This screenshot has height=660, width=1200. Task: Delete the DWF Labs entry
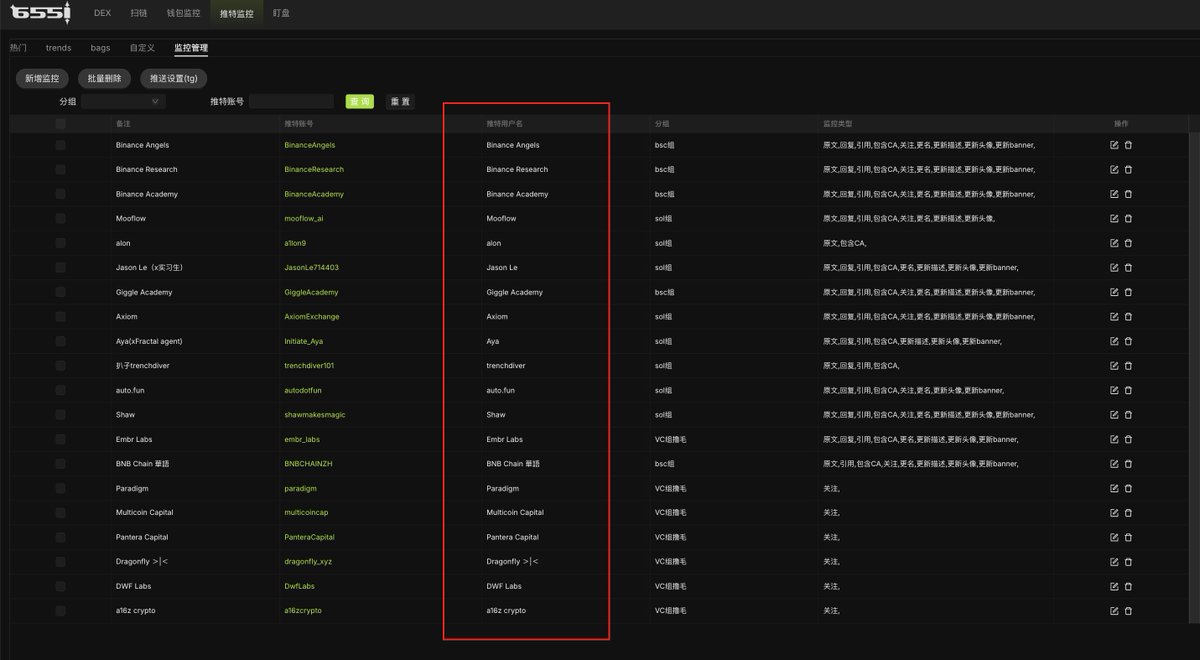click(x=1128, y=586)
